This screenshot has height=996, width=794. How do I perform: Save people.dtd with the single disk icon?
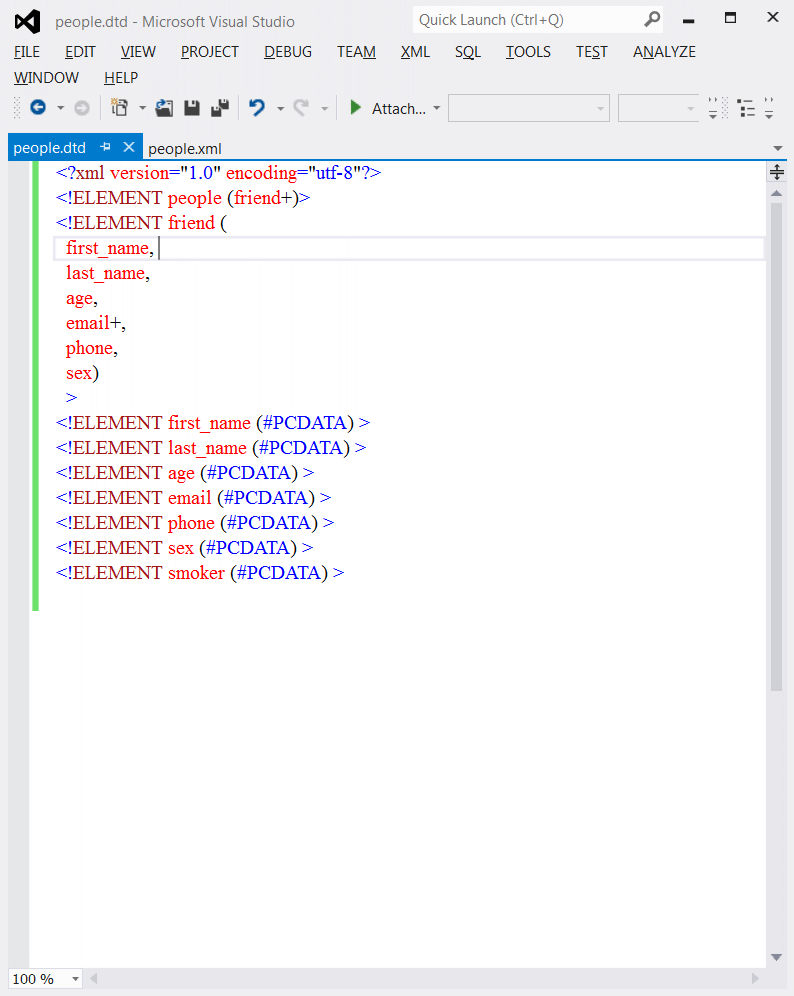click(x=192, y=108)
